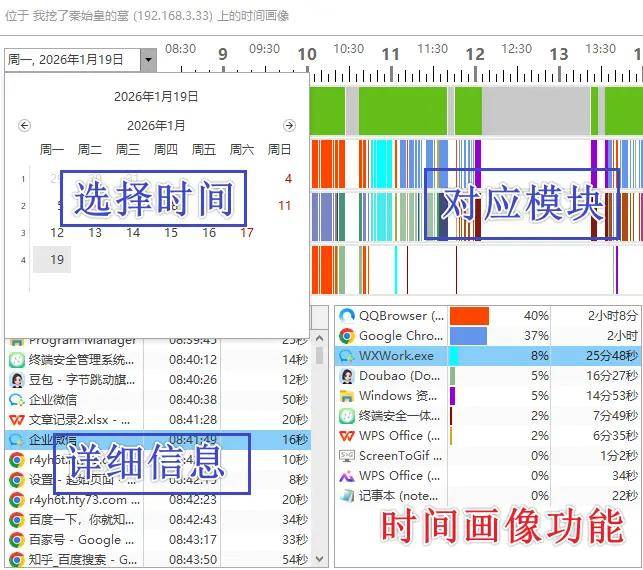643x570 pixels.
Task: Go to previous month in calendar
Action: pyautogui.click(x=25, y=125)
